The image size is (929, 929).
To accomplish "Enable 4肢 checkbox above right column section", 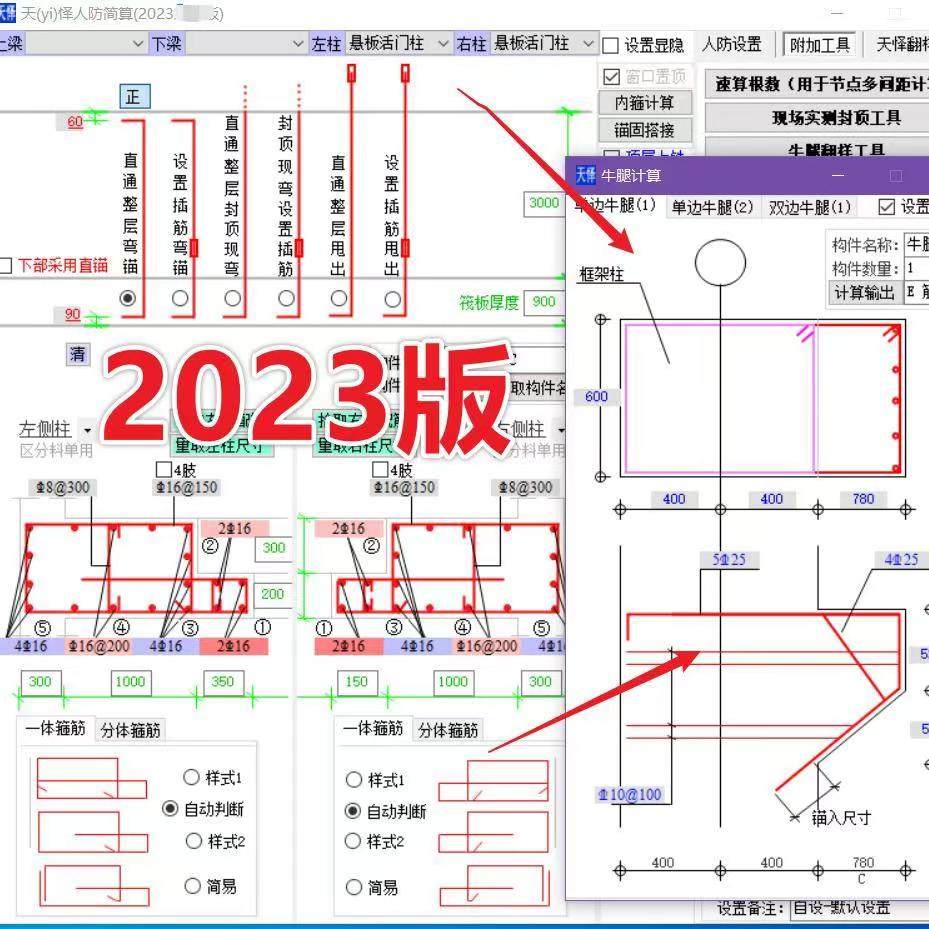I will pyautogui.click(x=380, y=470).
